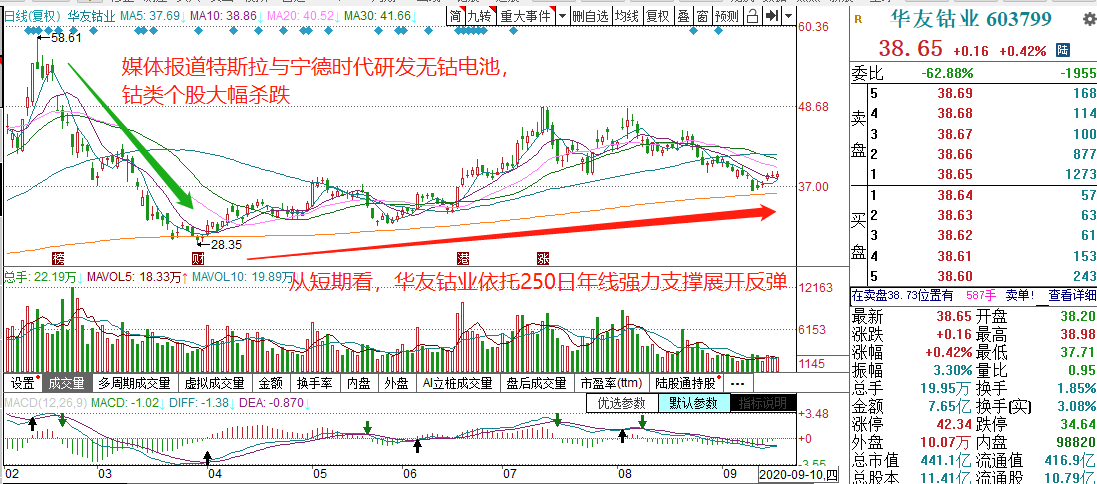The height and width of the screenshot is (484, 1097).
Task: Click the 总手: 22.19万 volume label
Action: pos(42,278)
